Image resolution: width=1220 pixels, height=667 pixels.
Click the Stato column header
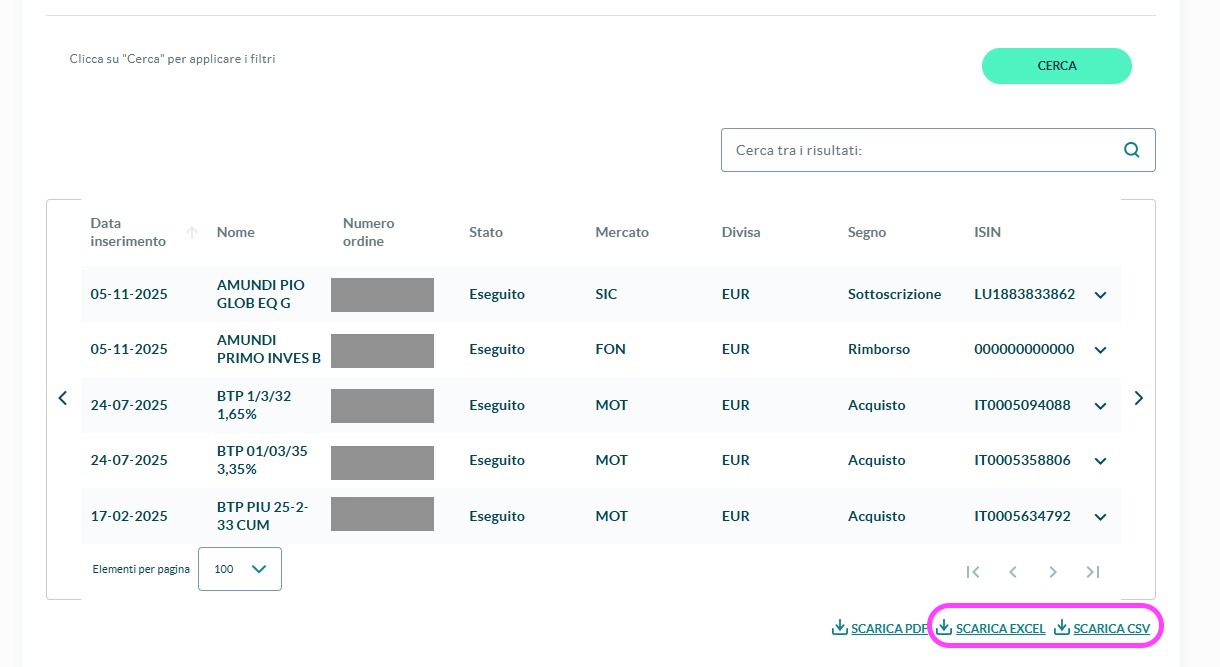[x=486, y=232]
